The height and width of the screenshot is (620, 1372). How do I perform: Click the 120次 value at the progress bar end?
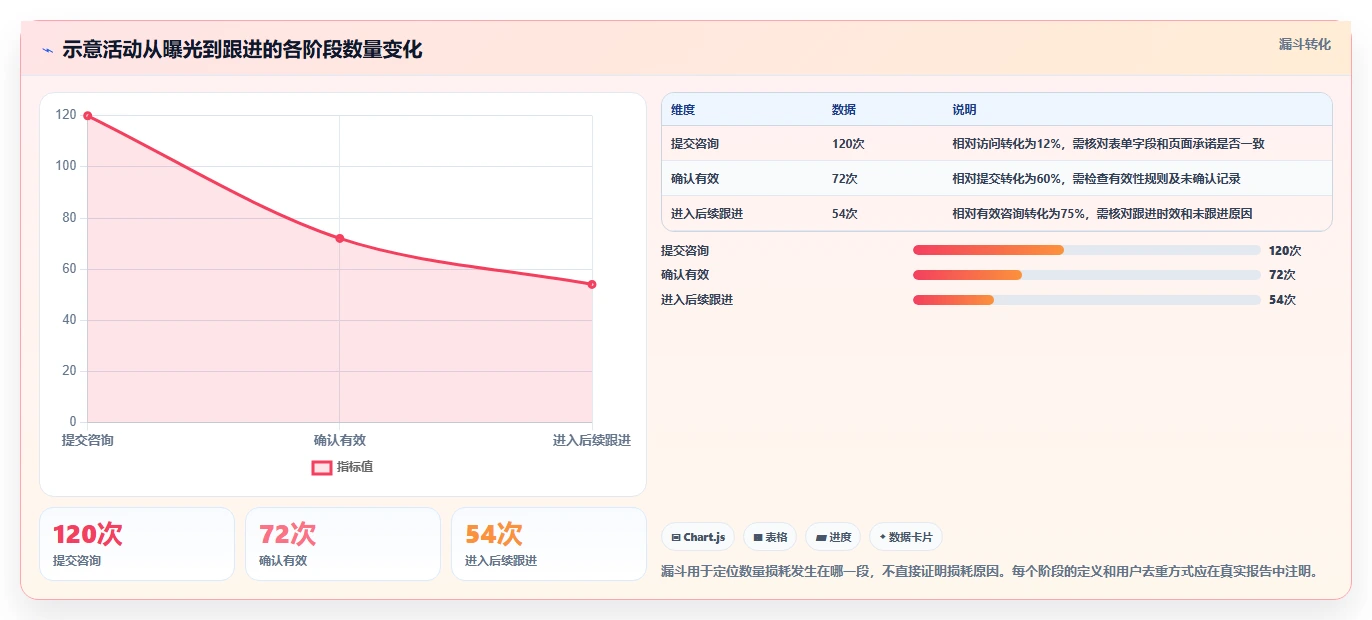click(x=1285, y=251)
